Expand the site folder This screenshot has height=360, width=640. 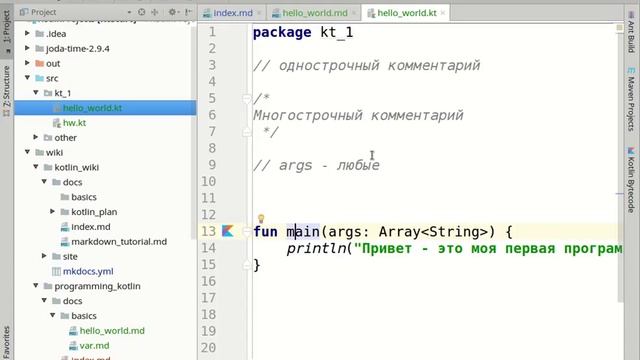click(44, 256)
